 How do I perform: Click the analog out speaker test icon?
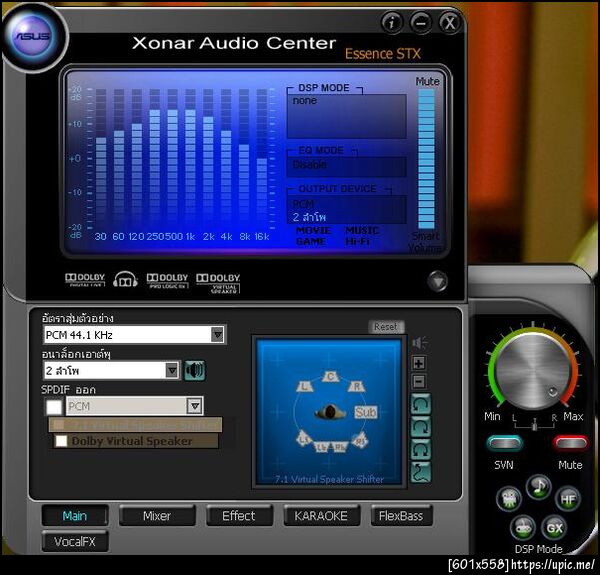[x=195, y=370]
